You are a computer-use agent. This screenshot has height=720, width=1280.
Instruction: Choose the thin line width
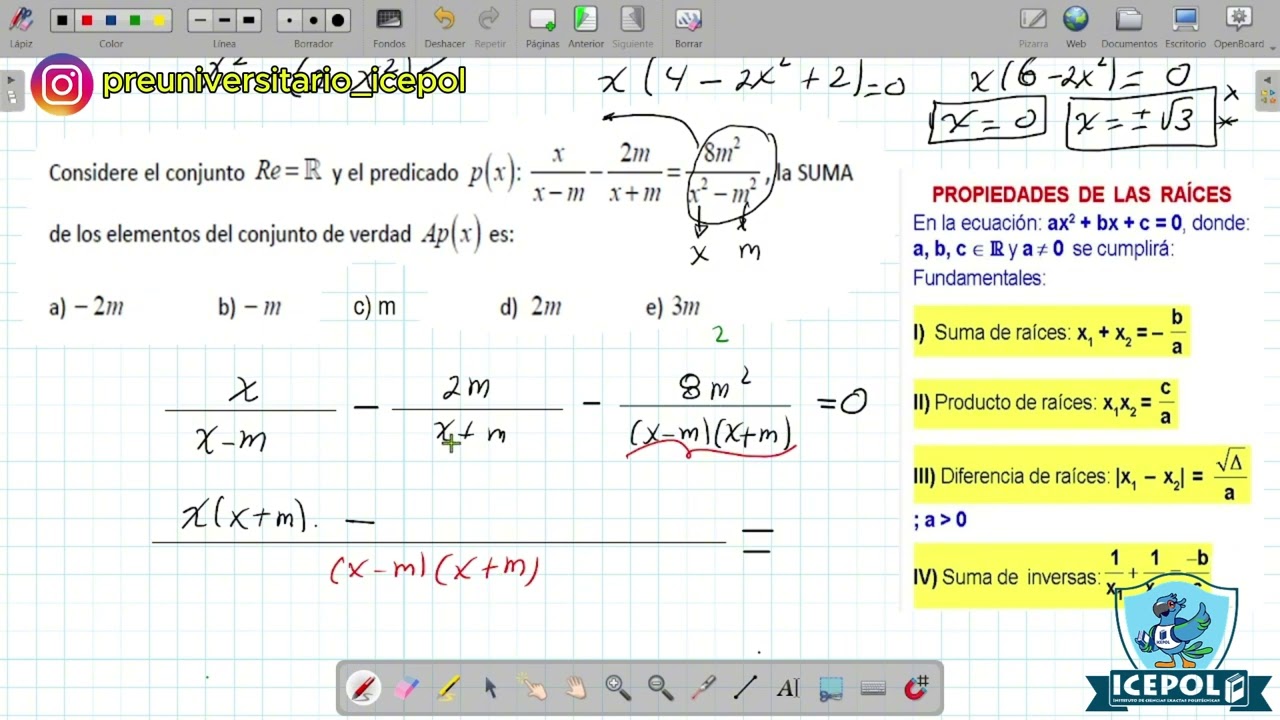[x=200, y=21]
